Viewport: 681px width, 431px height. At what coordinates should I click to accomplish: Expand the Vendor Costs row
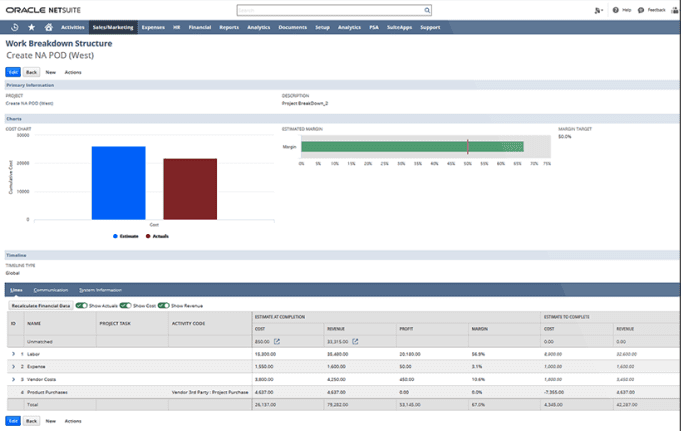13,380
